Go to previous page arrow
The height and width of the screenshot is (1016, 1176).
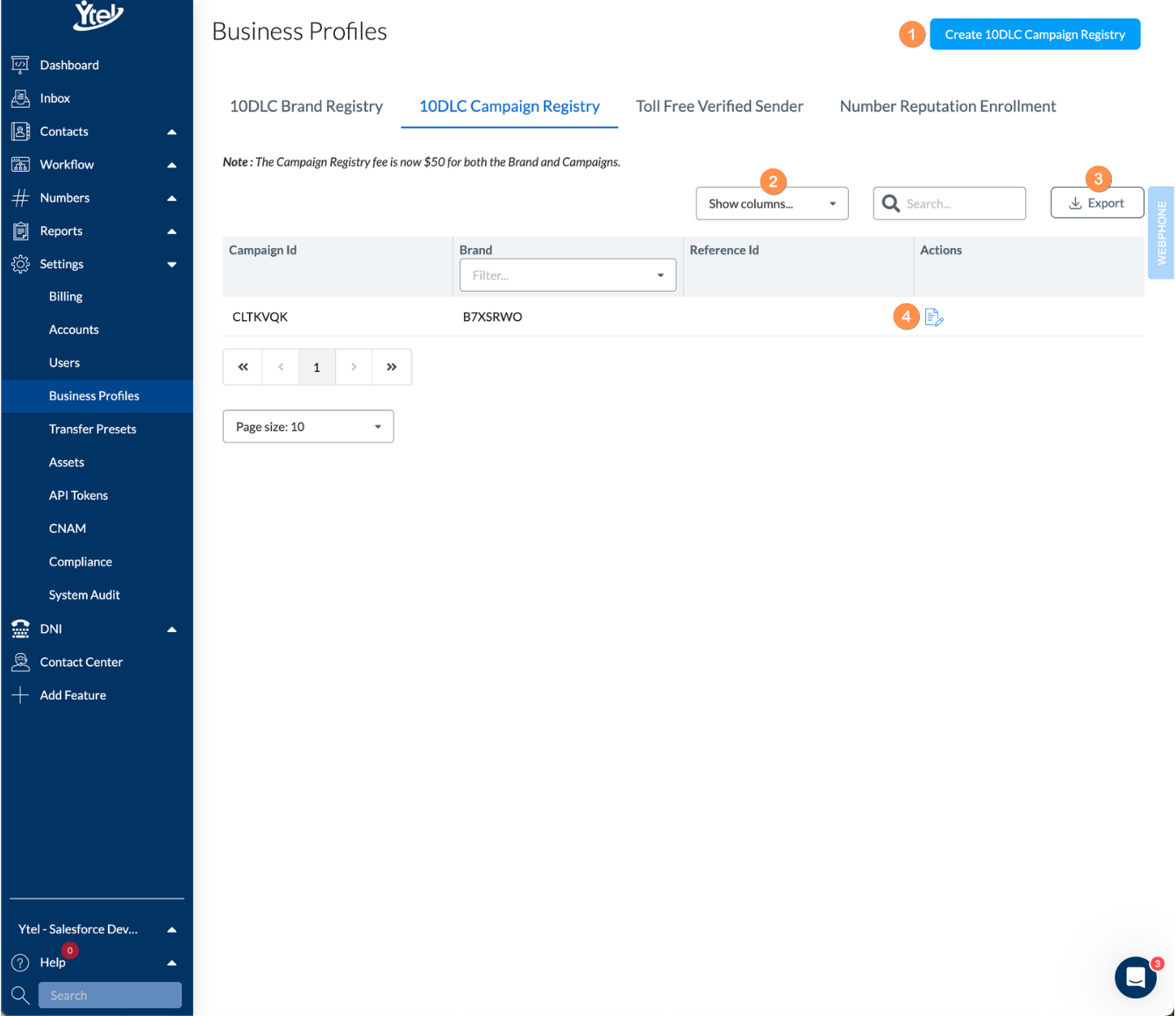pyautogui.click(x=281, y=367)
